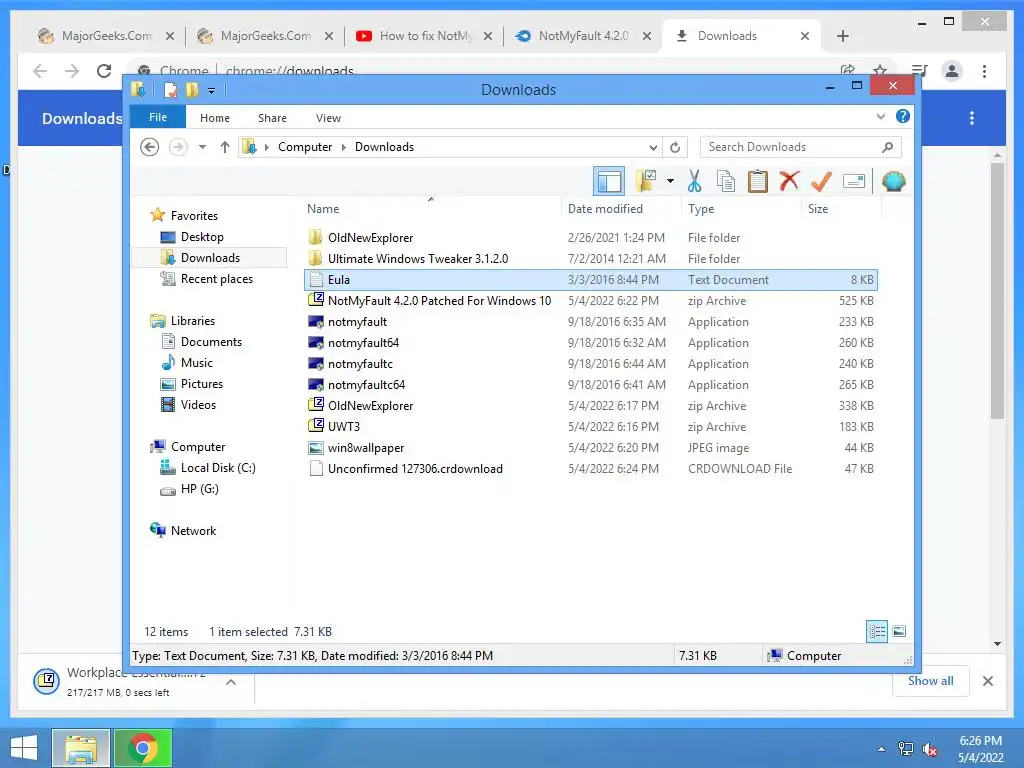Open Videos library in sidebar

(198, 404)
